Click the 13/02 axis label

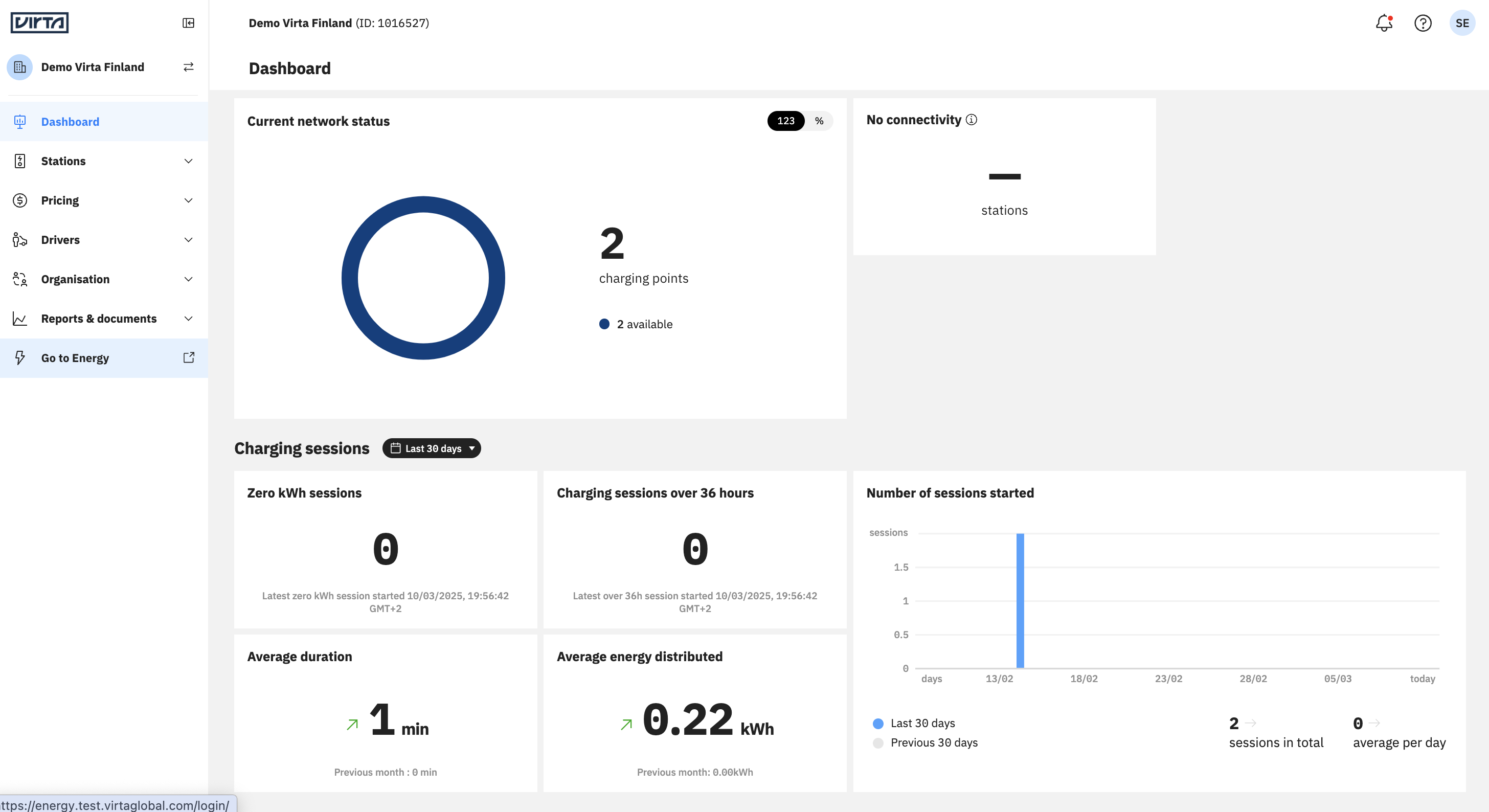click(999, 679)
